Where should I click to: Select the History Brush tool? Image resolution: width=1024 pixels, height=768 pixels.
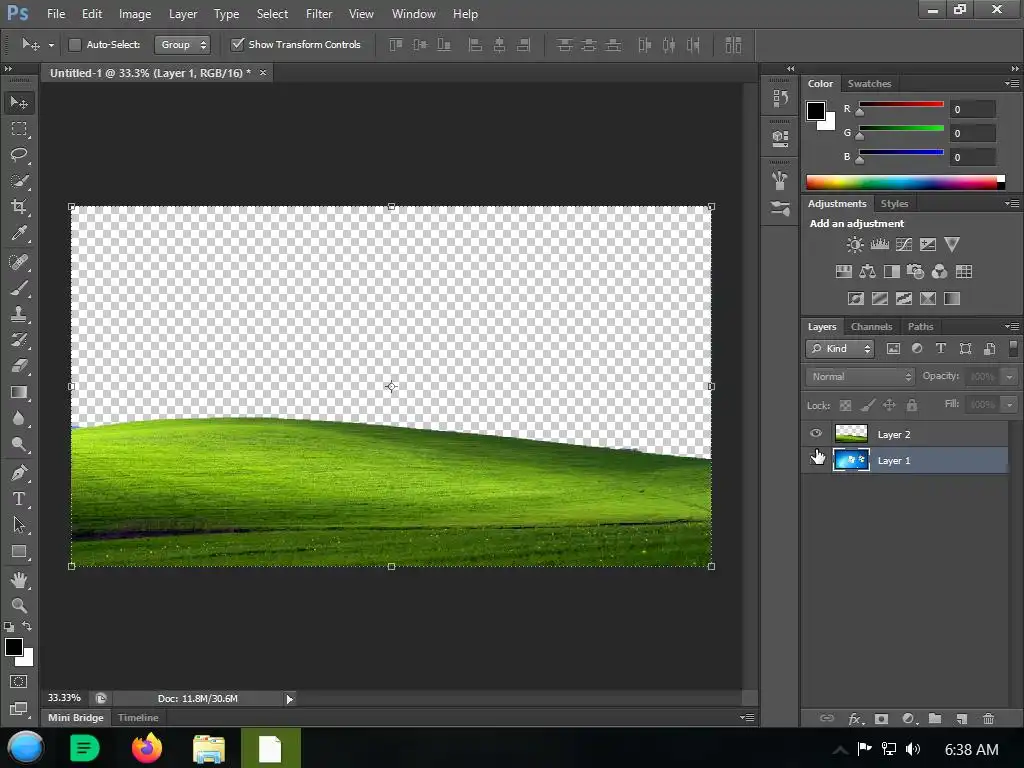[x=19, y=340]
